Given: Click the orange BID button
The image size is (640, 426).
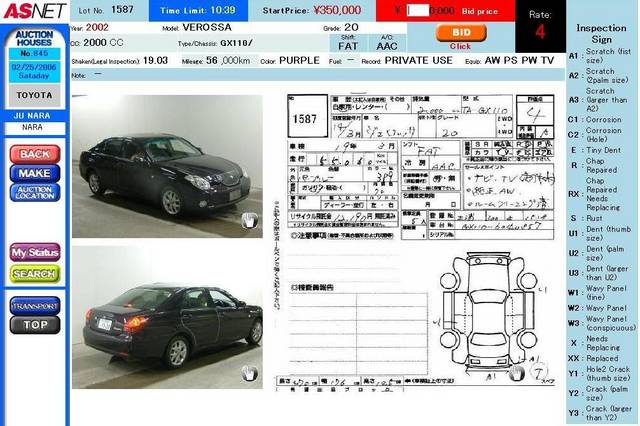Looking at the screenshot, I should (461, 33).
